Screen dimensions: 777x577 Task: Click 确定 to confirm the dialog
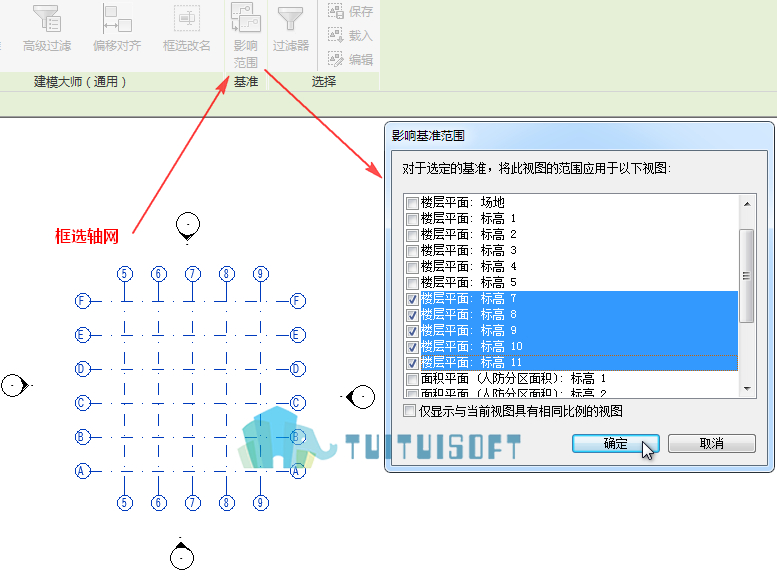(x=615, y=443)
